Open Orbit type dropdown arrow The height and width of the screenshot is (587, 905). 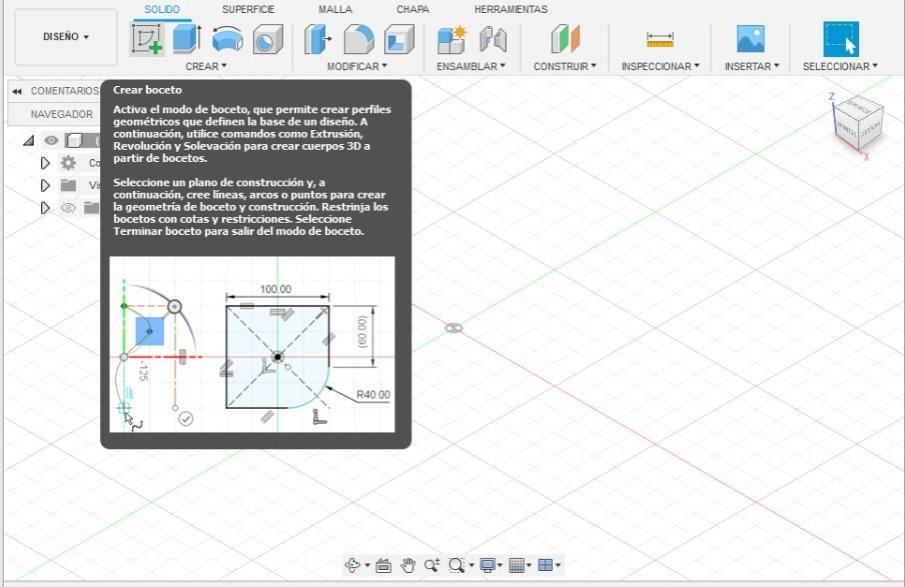367,566
